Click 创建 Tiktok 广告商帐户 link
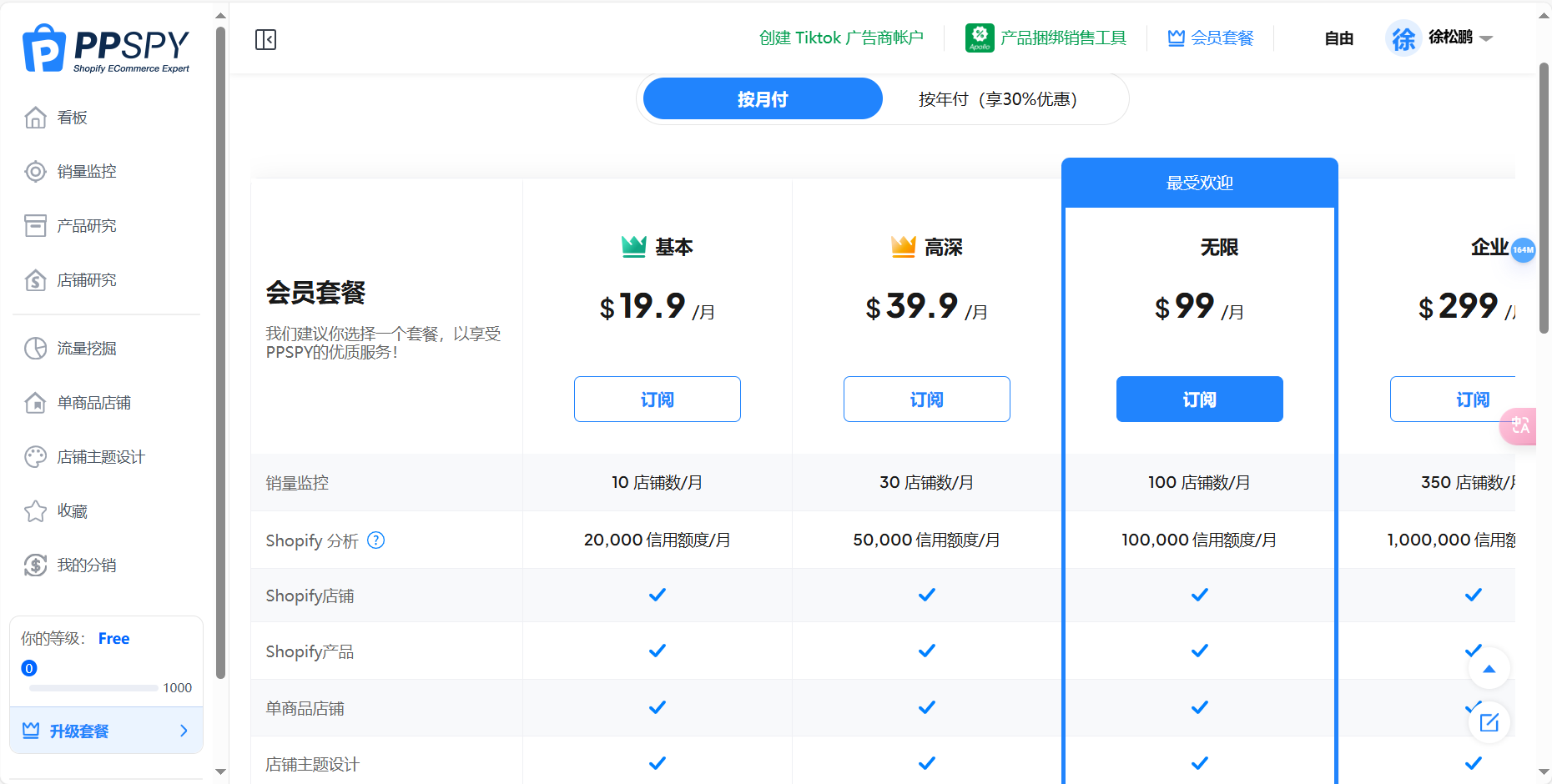The width and height of the screenshot is (1552, 784). point(840,38)
